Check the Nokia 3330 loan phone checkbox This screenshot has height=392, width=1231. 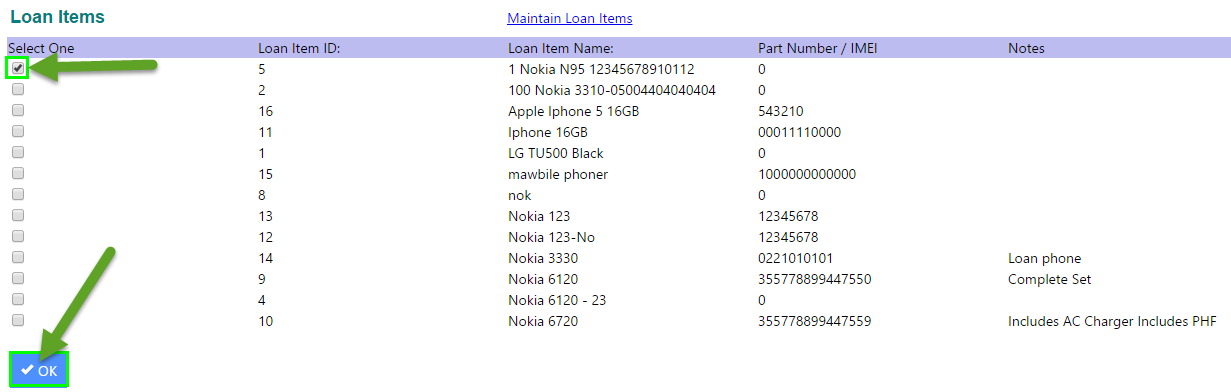tap(18, 257)
